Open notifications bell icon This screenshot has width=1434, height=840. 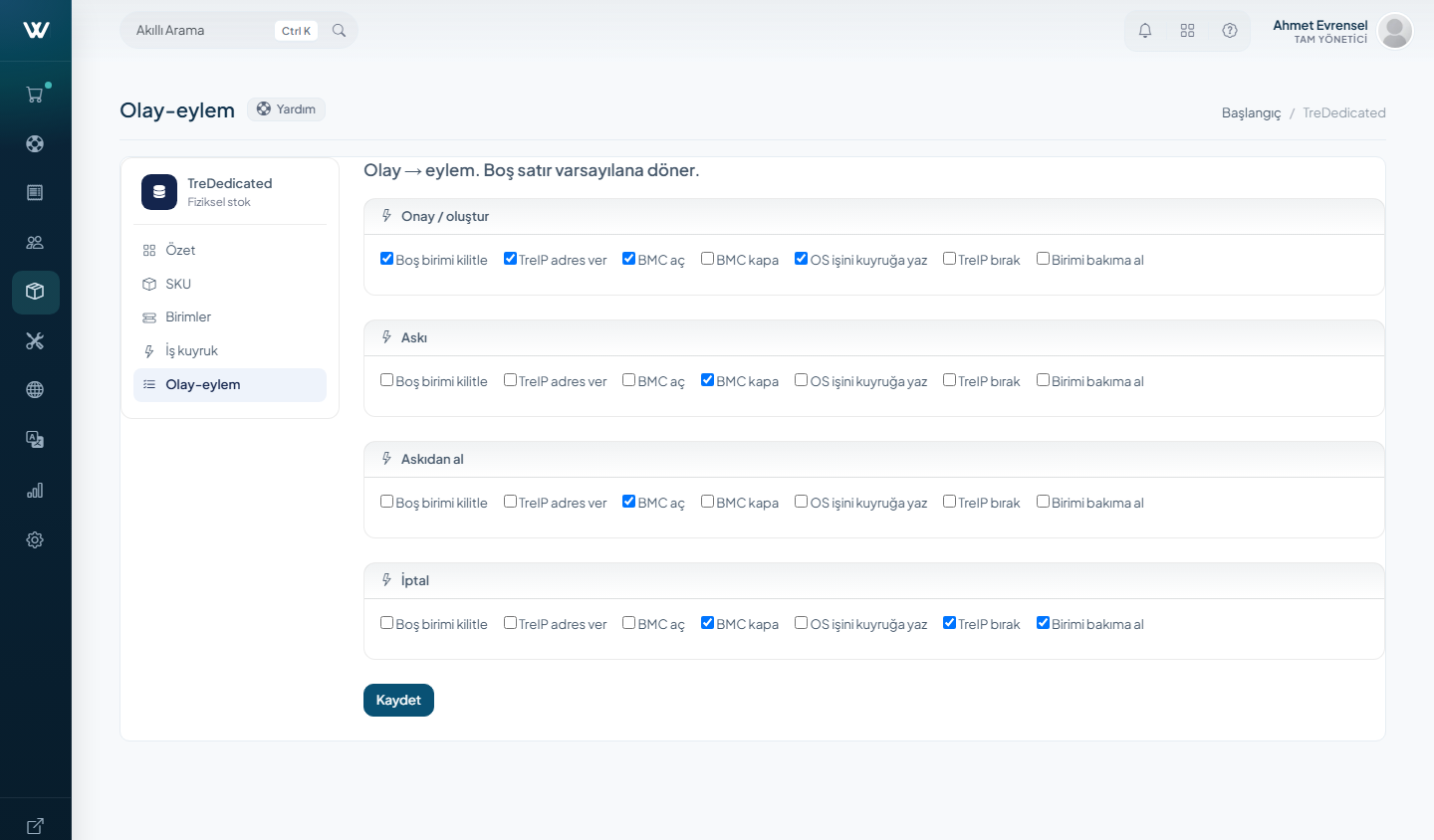1145,31
